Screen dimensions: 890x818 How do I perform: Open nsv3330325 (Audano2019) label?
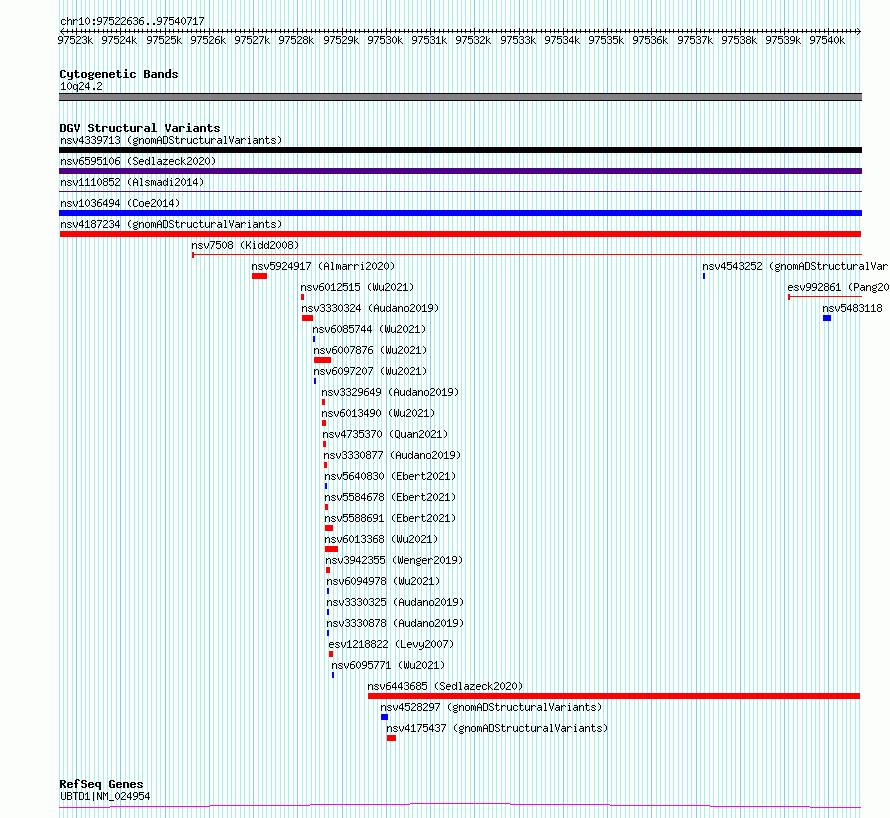[x=395, y=602]
